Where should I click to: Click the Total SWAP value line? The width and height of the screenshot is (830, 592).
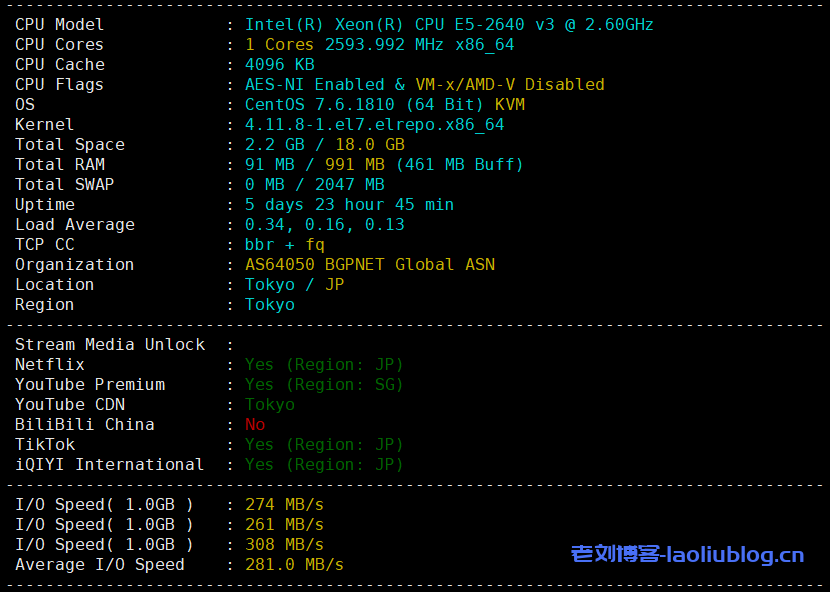click(x=314, y=184)
